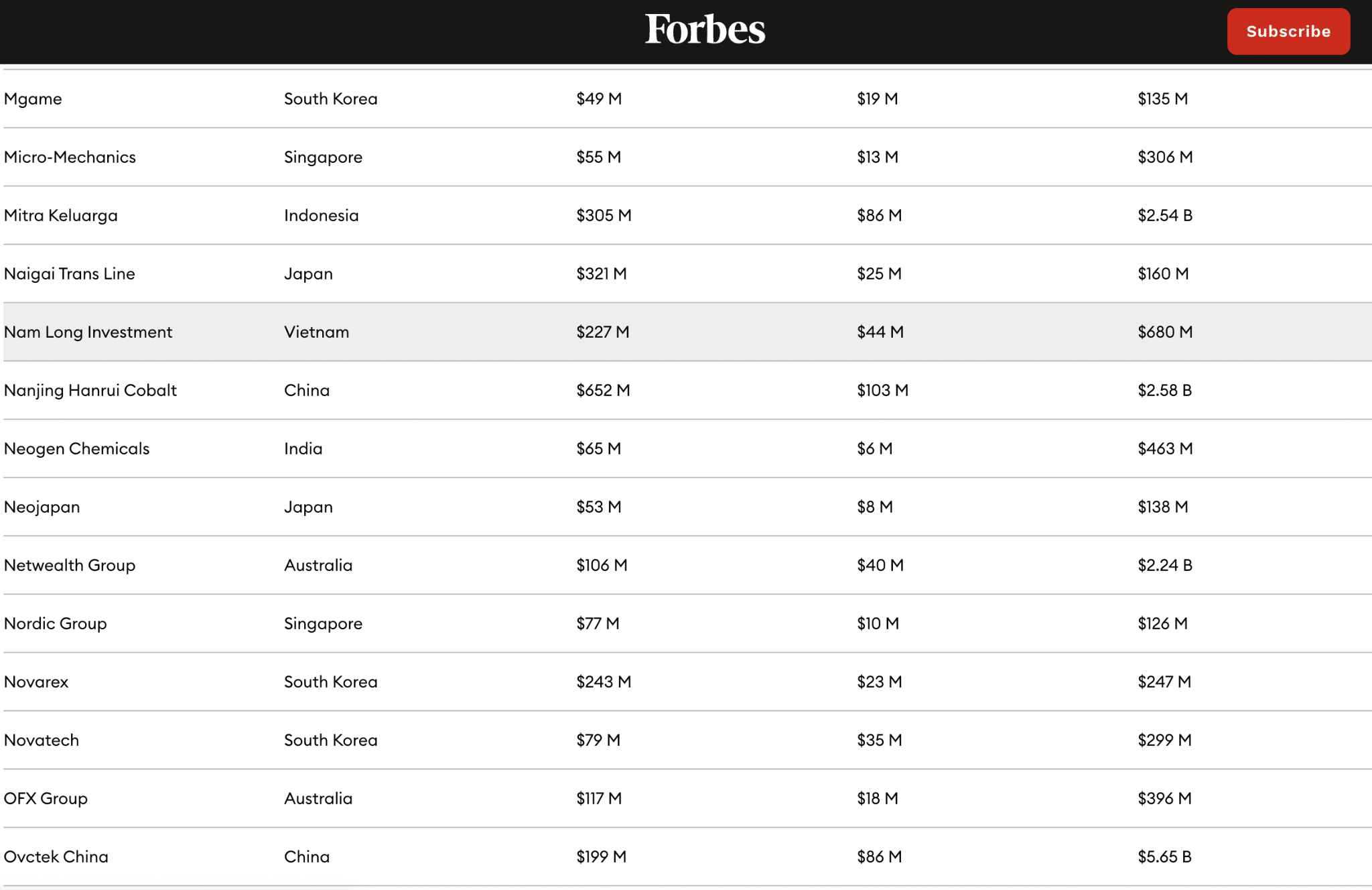Viewport: 1372px width, 890px height.
Task: Click the $652 M sales figure
Action: pyautogui.click(x=603, y=390)
